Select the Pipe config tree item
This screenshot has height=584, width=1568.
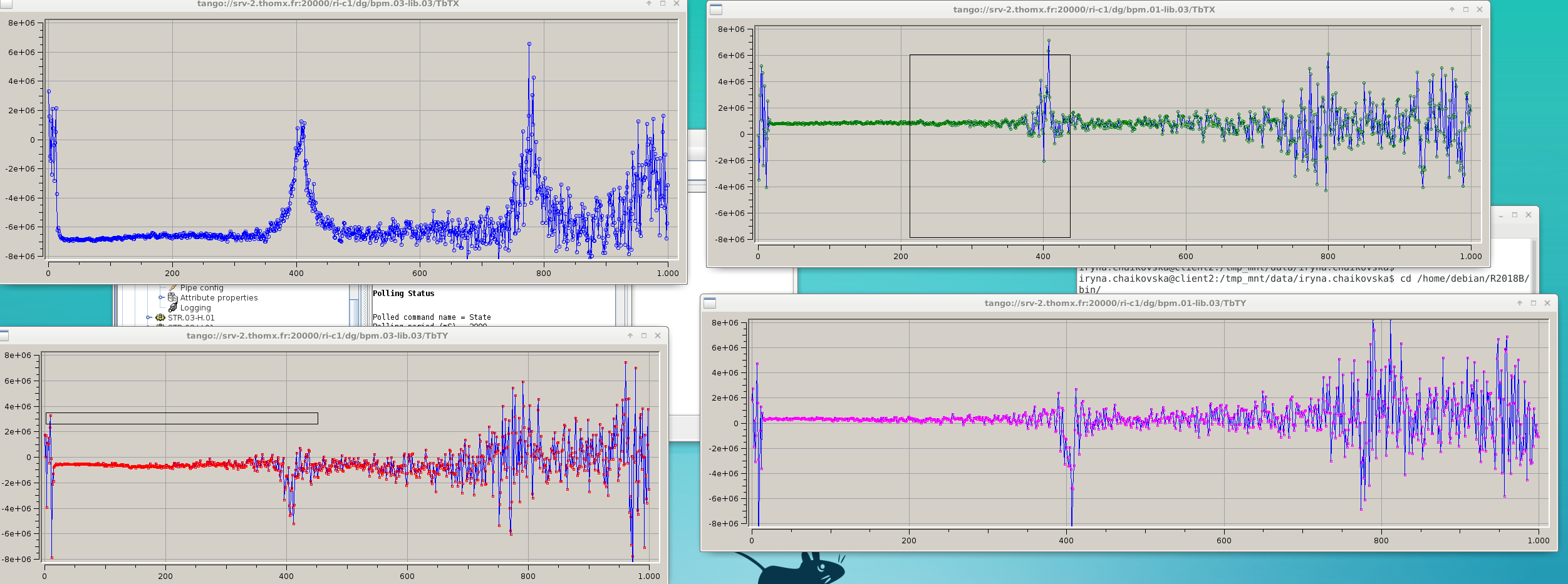(201, 288)
